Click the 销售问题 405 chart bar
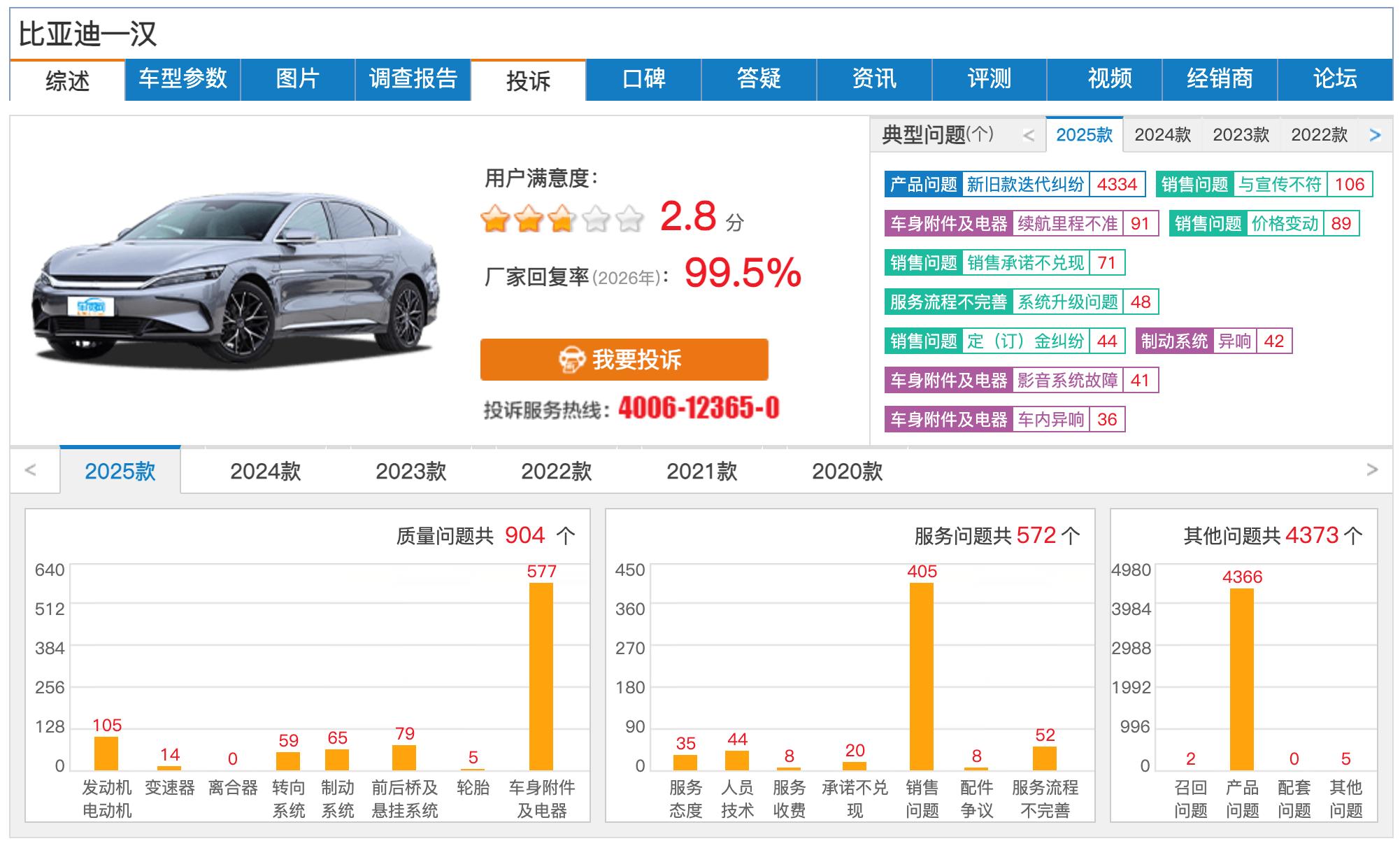 pos(921,676)
